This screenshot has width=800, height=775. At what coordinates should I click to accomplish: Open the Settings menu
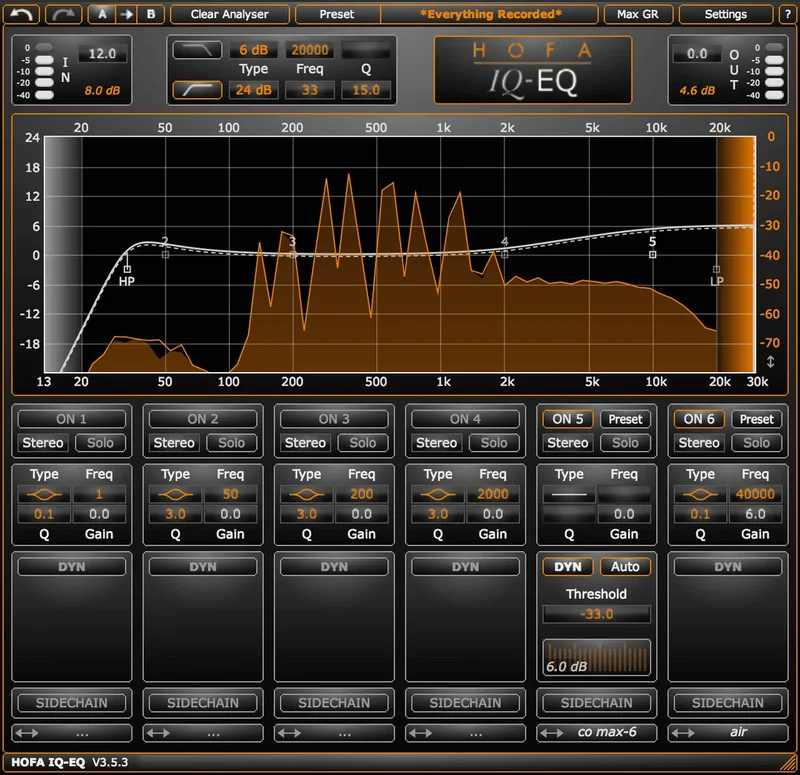(x=726, y=14)
